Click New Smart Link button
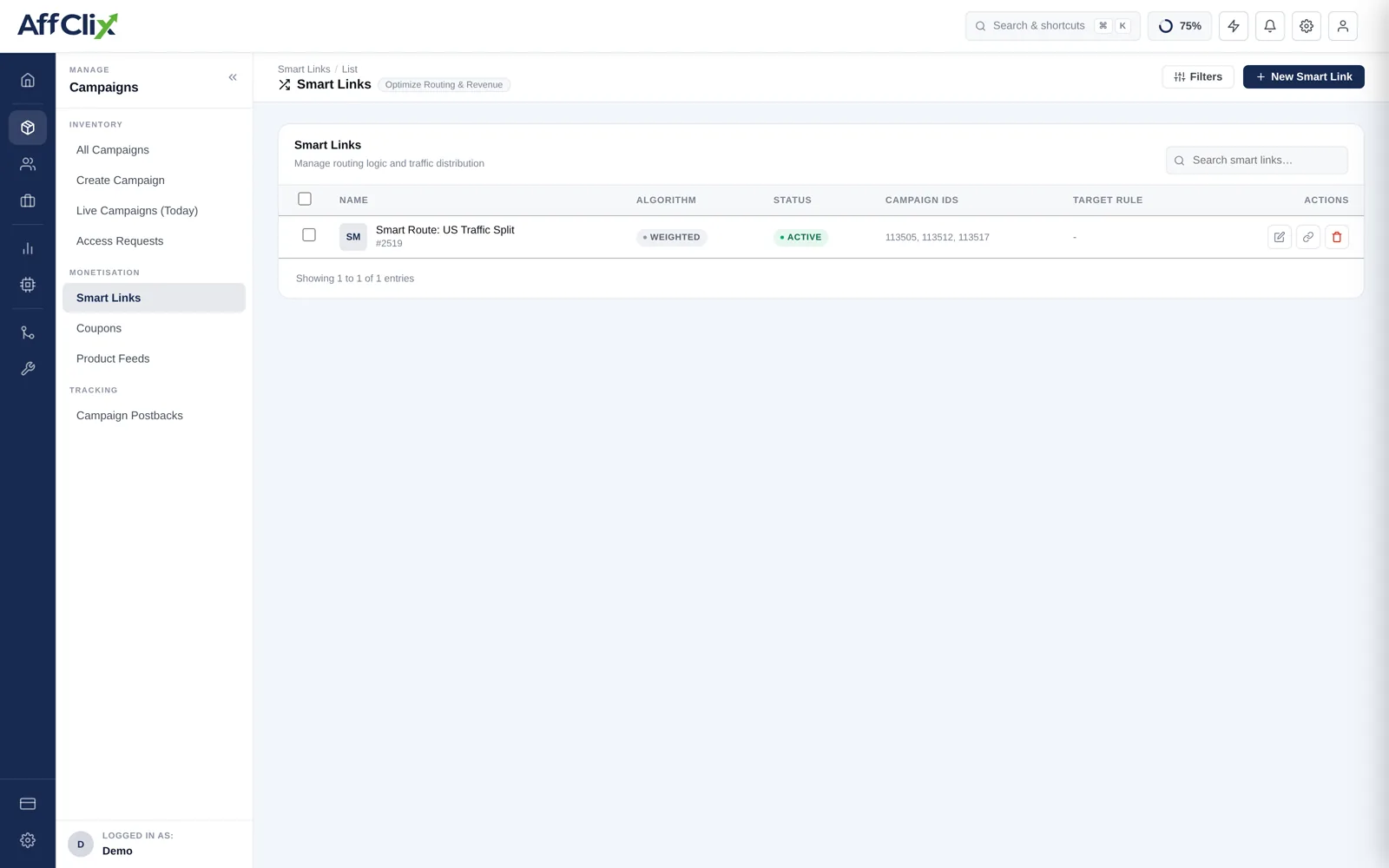Screen dimensions: 1389x868 pos(1304,76)
